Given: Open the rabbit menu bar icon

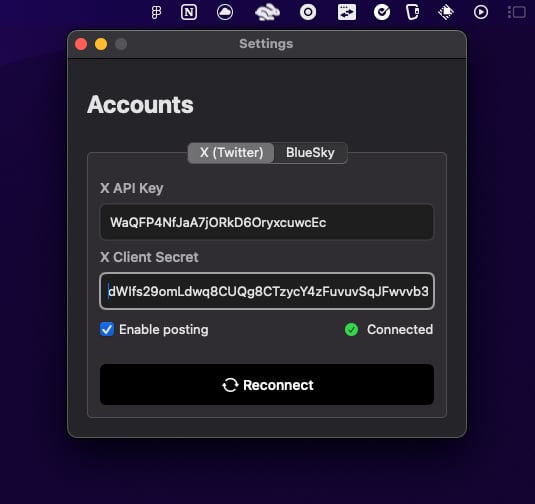Looking at the screenshot, I should pos(267,12).
